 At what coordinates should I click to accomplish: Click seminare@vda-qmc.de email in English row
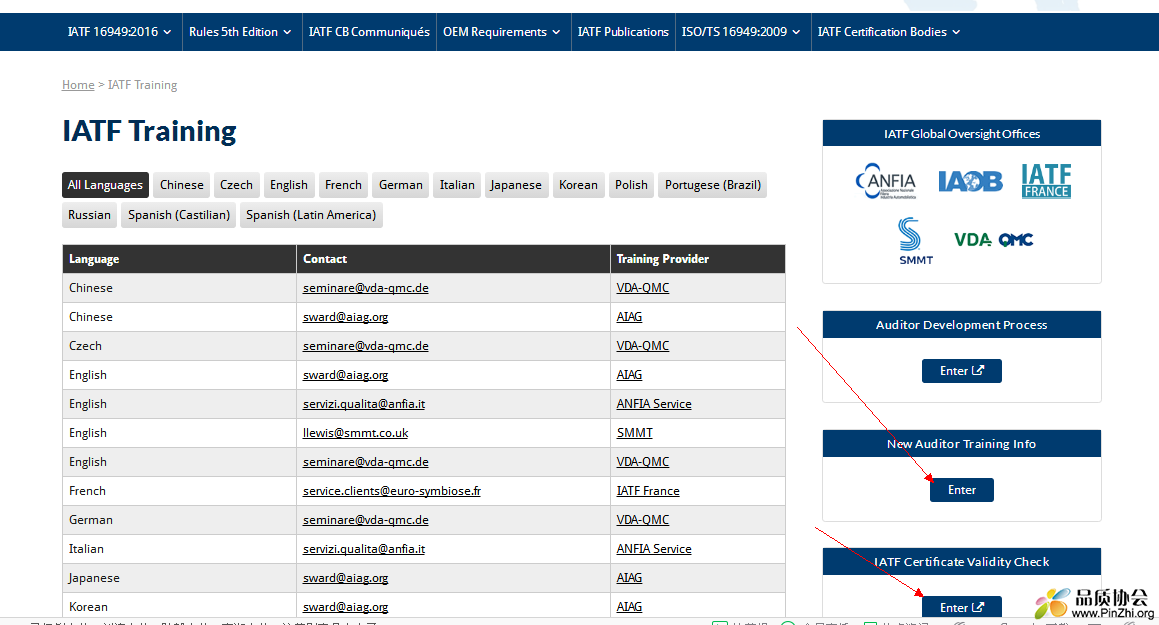366,462
